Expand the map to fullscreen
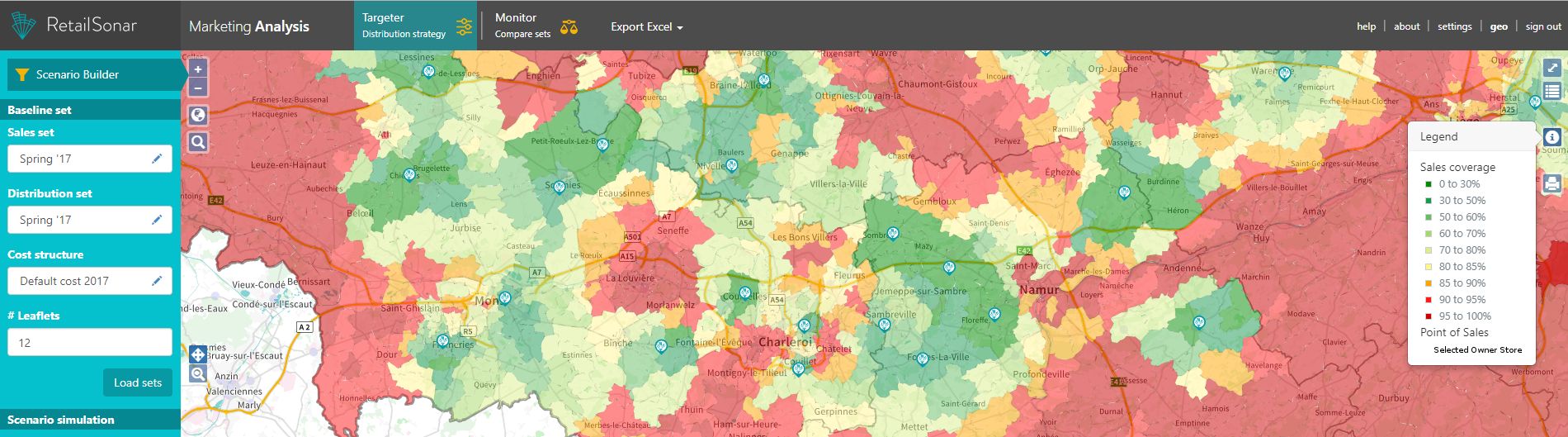The image size is (1568, 437). 1551,69
